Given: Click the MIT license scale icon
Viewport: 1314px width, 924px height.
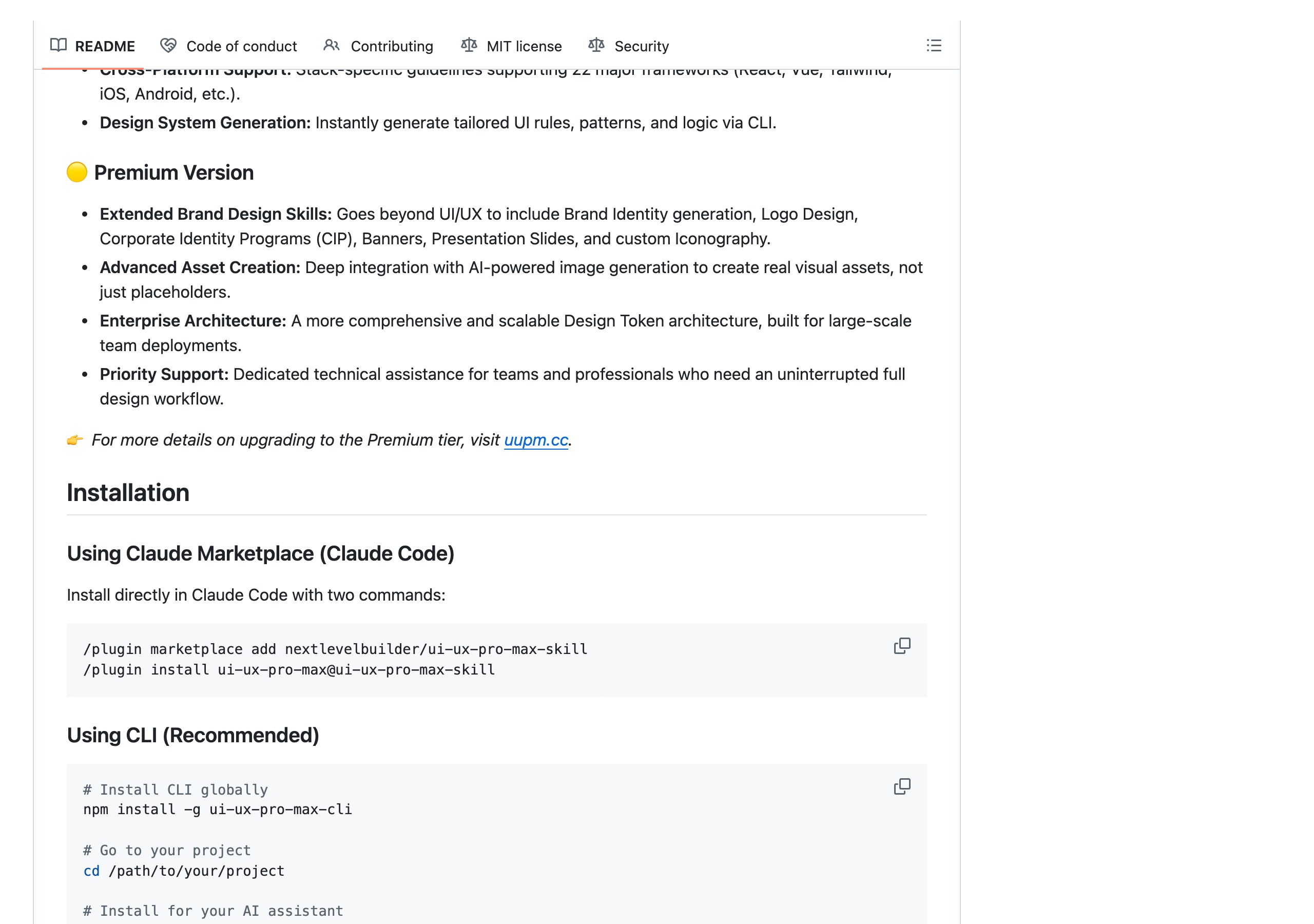Looking at the screenshot, I should click(x=469, y=45).
